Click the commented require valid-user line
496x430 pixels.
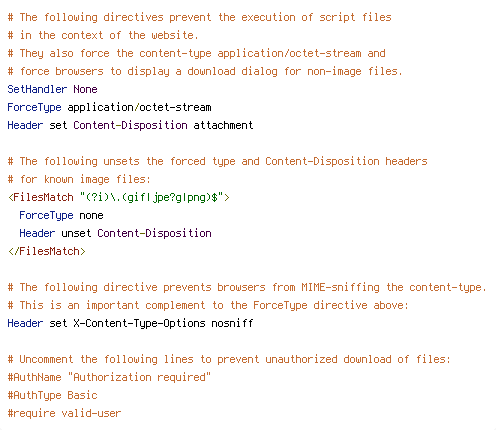64,413
